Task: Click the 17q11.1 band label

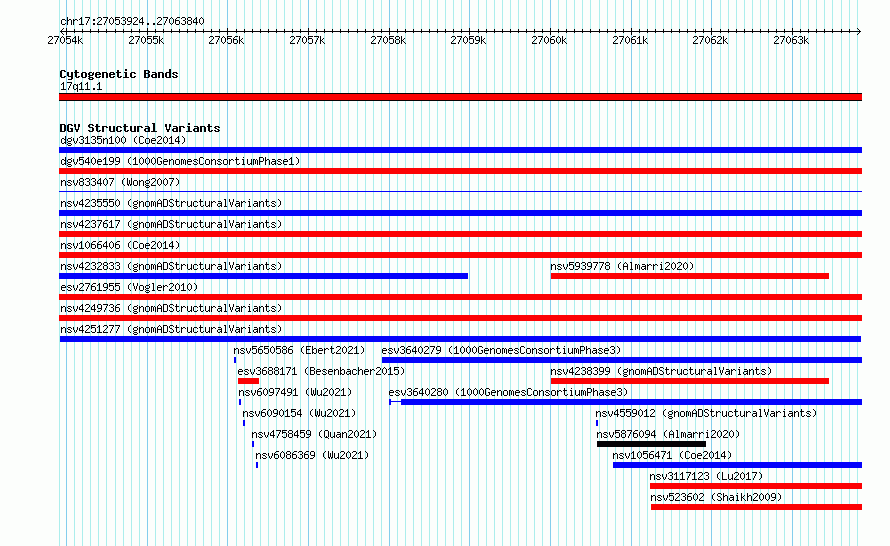Action: 81,86
